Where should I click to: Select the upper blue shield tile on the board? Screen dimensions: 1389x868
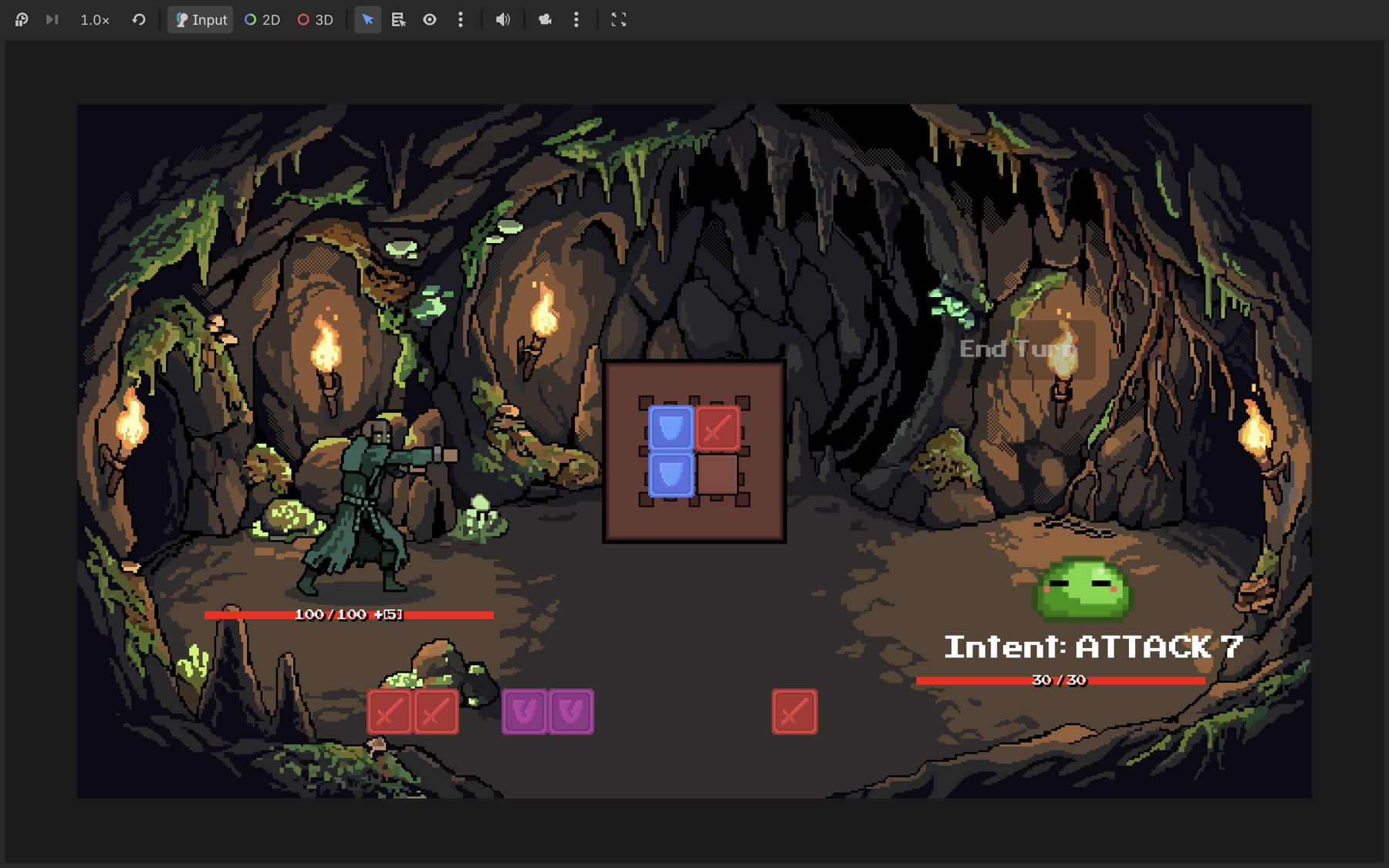pos(671,428)
